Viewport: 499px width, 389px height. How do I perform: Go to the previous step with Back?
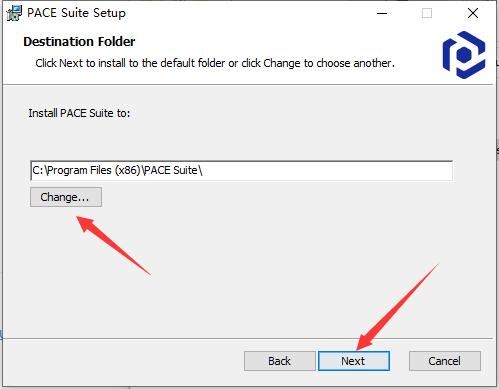[x=279, y=361]
